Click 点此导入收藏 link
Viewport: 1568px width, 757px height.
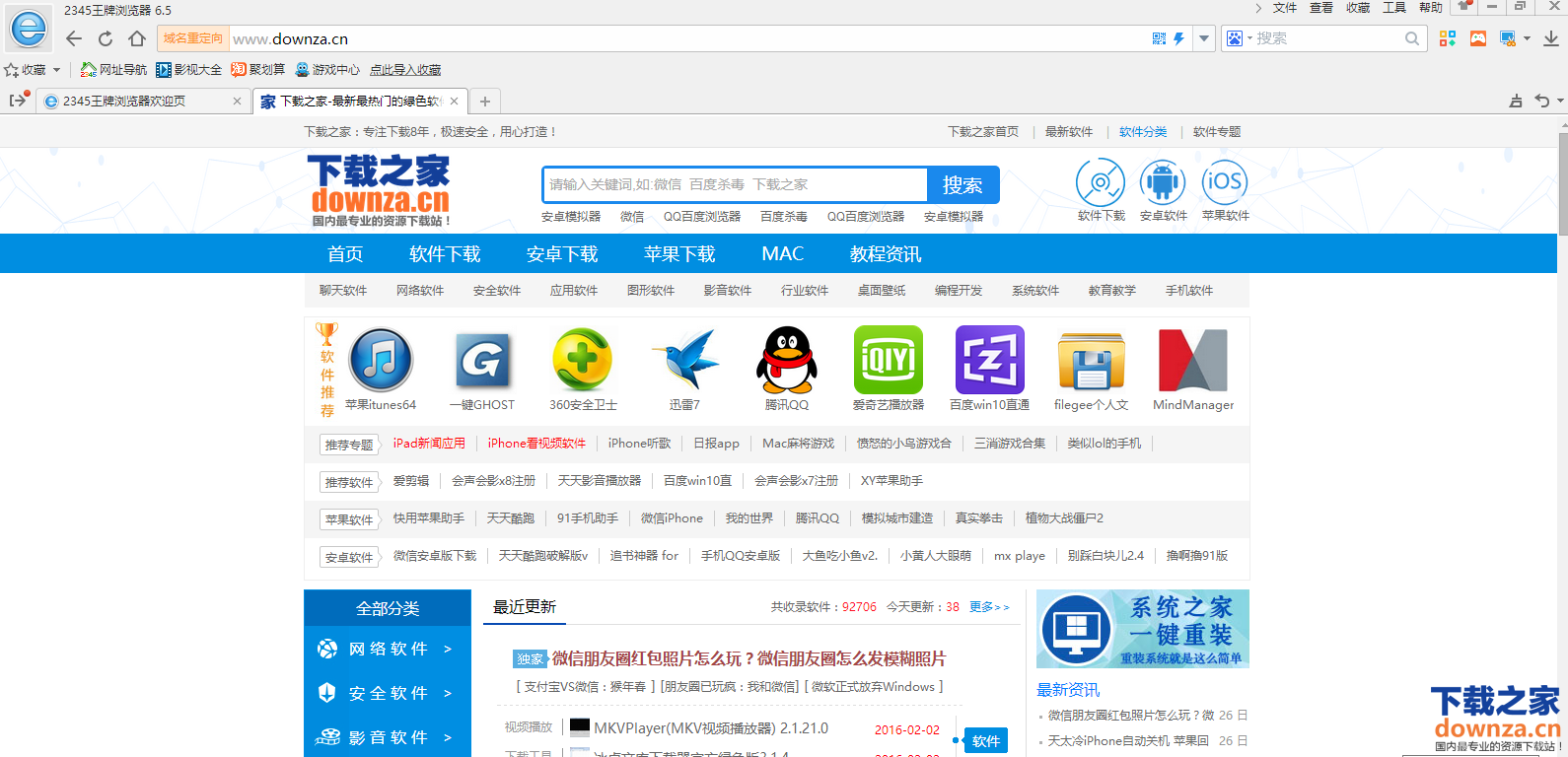click(405, 70)
